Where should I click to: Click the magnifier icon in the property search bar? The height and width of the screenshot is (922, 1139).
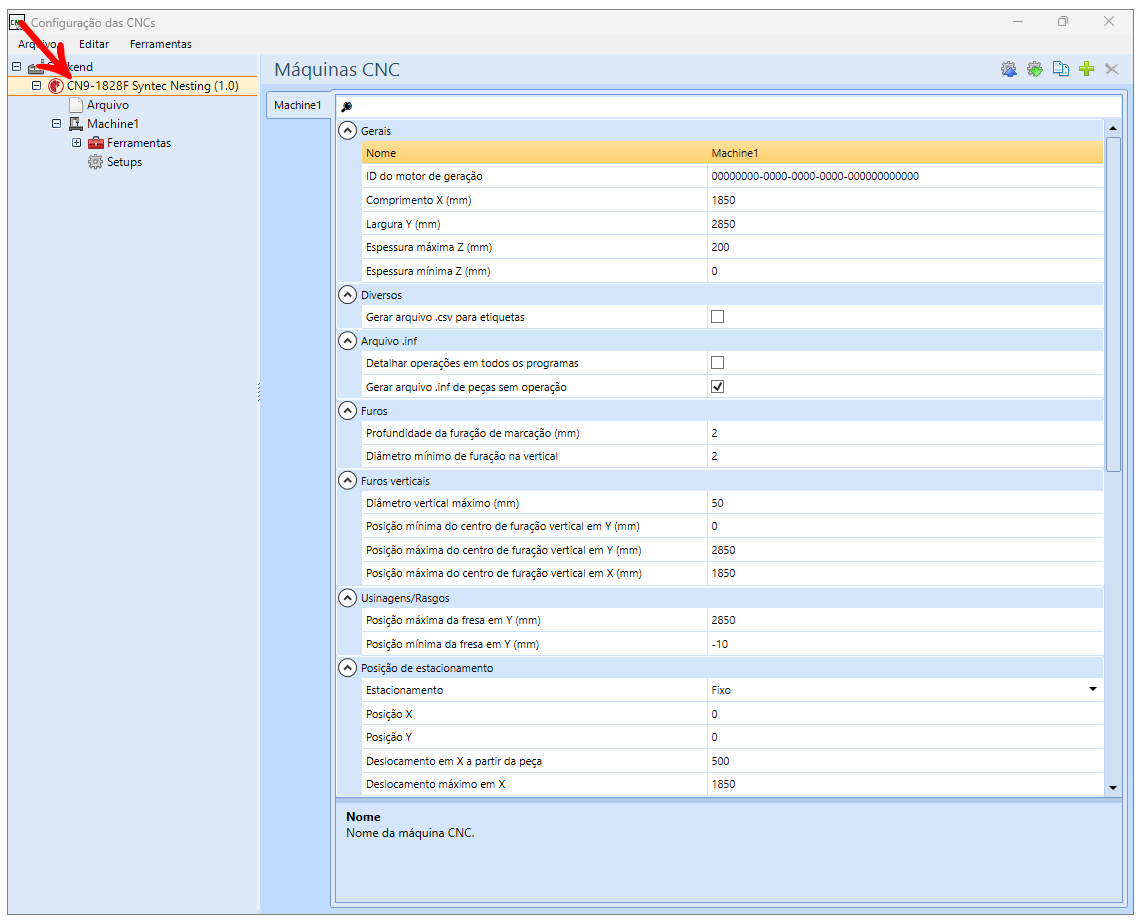tap(346, 107)
